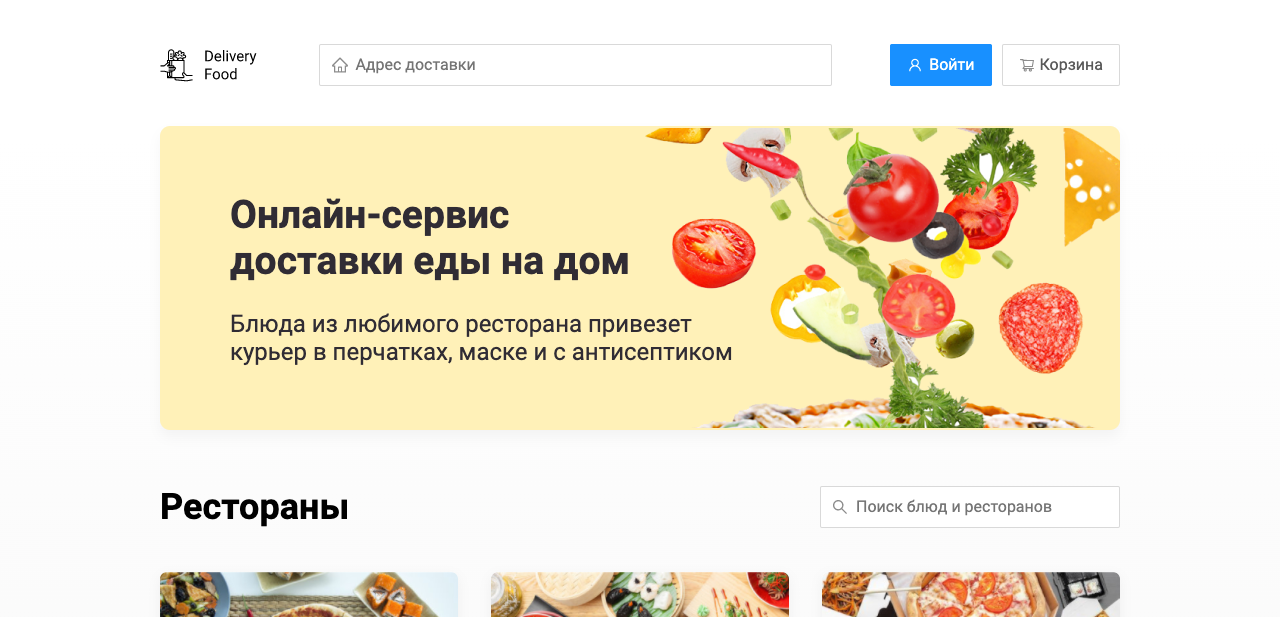The height and width of the screenshot is (617, 1280).
Task: Focus the Адрес доставки input field
Action: 575,65
